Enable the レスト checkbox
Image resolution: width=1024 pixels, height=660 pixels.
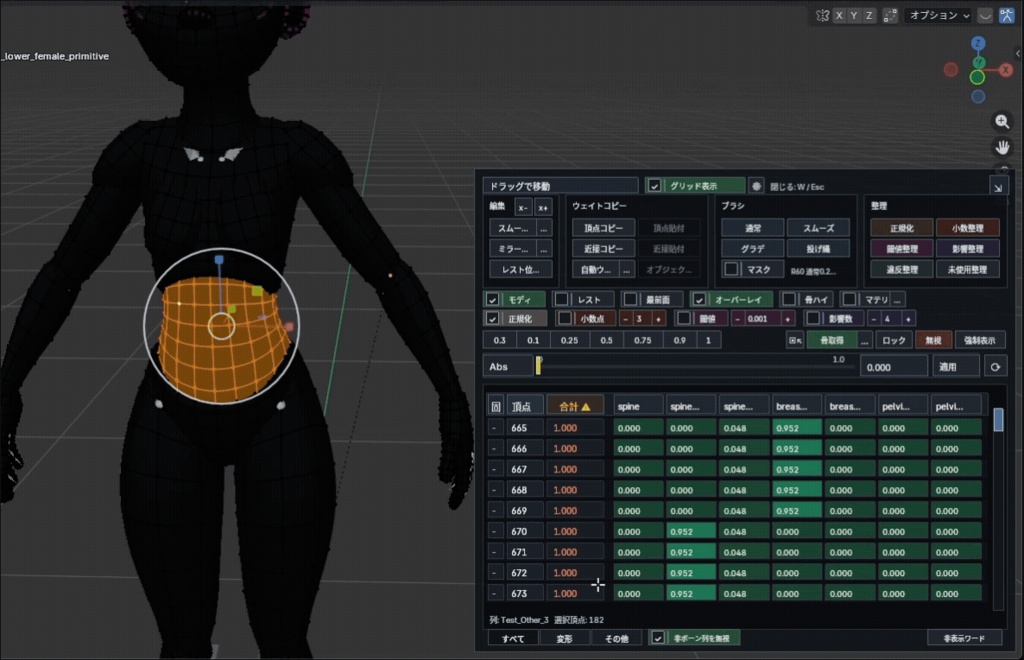click(x=562, y=300)
